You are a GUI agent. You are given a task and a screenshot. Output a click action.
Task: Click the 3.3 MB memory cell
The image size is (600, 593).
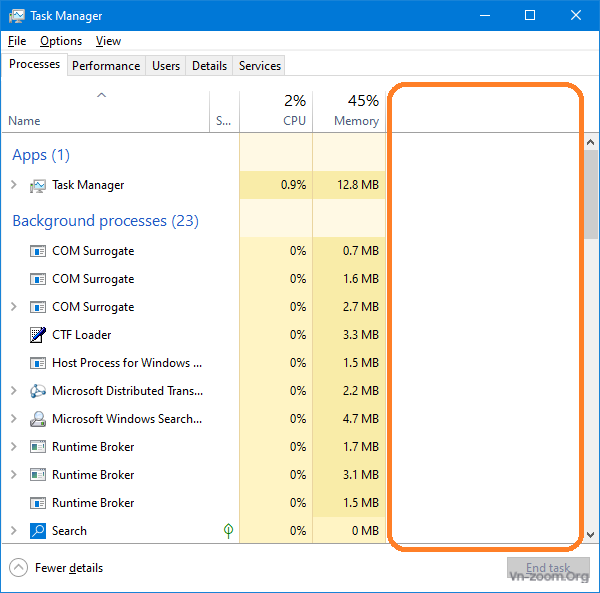(349, 335)
